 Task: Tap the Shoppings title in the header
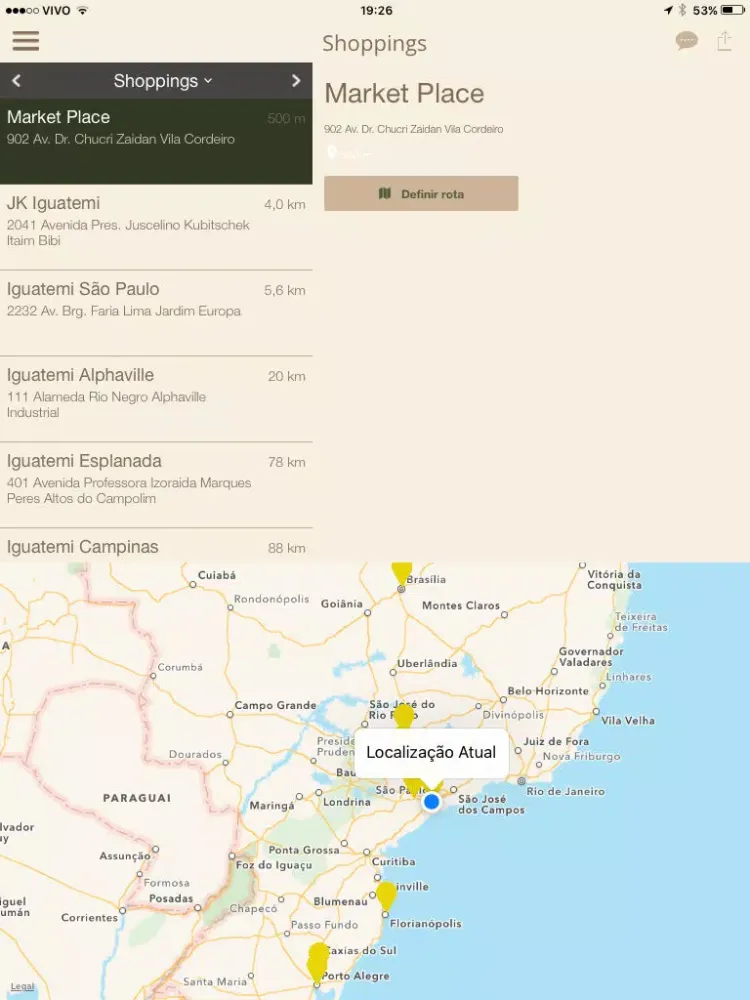coord(374,44)
